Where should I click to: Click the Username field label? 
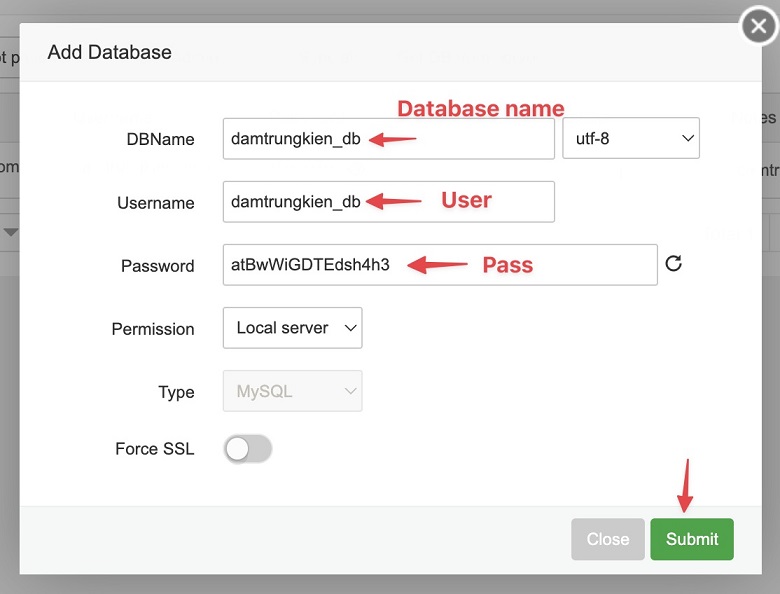[x=156, y=203]
